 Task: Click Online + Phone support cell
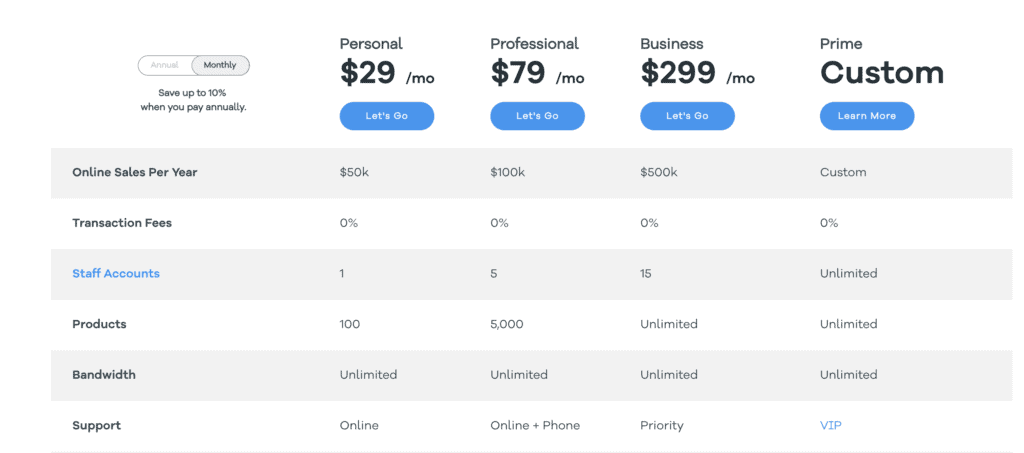pyautogui.click(x=535, y=426)
